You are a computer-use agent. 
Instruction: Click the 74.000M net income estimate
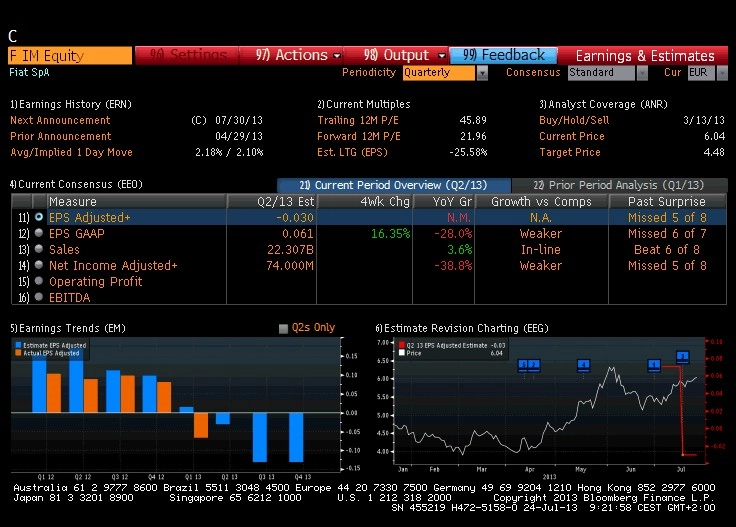[290, 266]
